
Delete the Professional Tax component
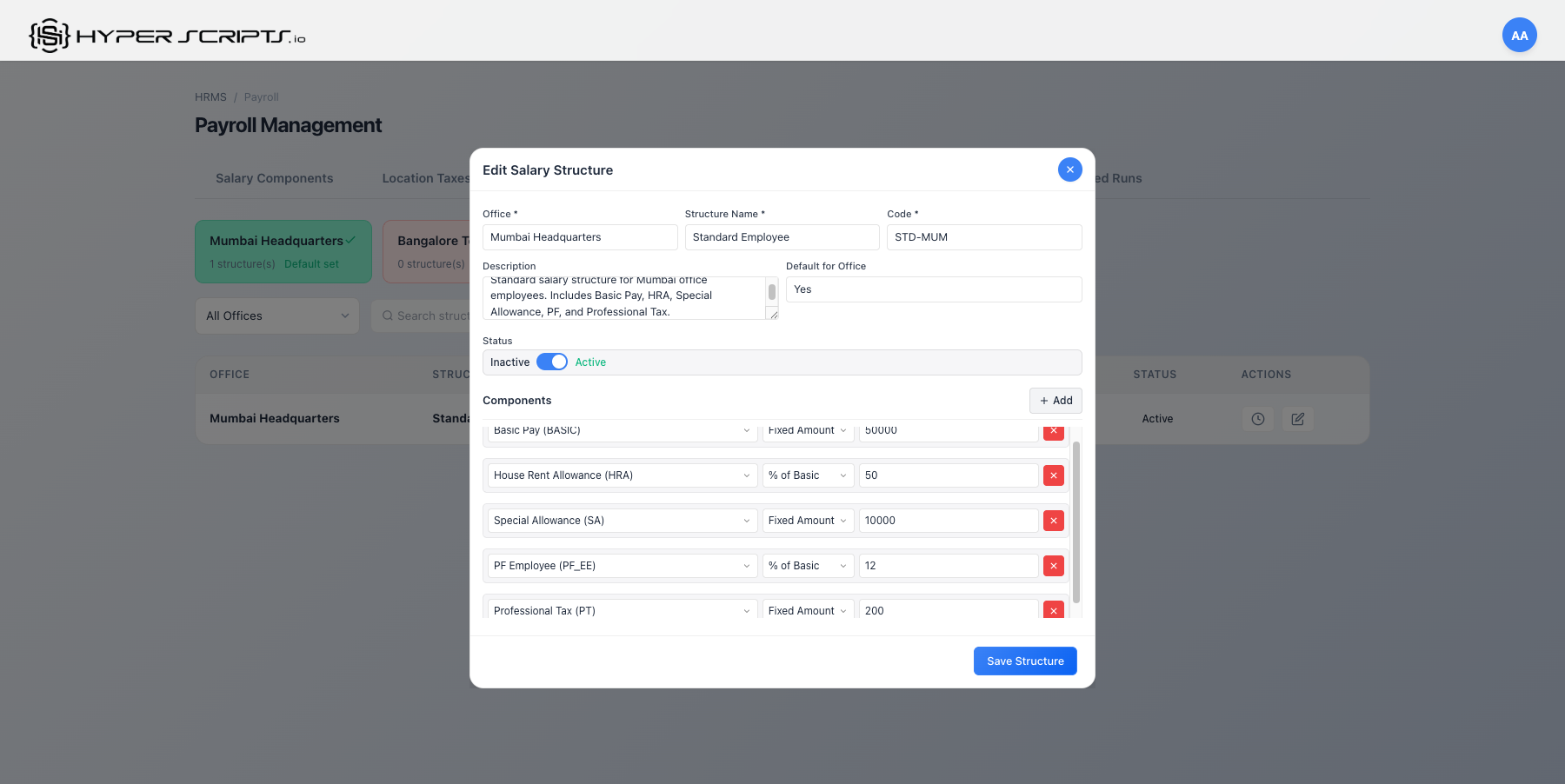click(x=1053, y=609)
